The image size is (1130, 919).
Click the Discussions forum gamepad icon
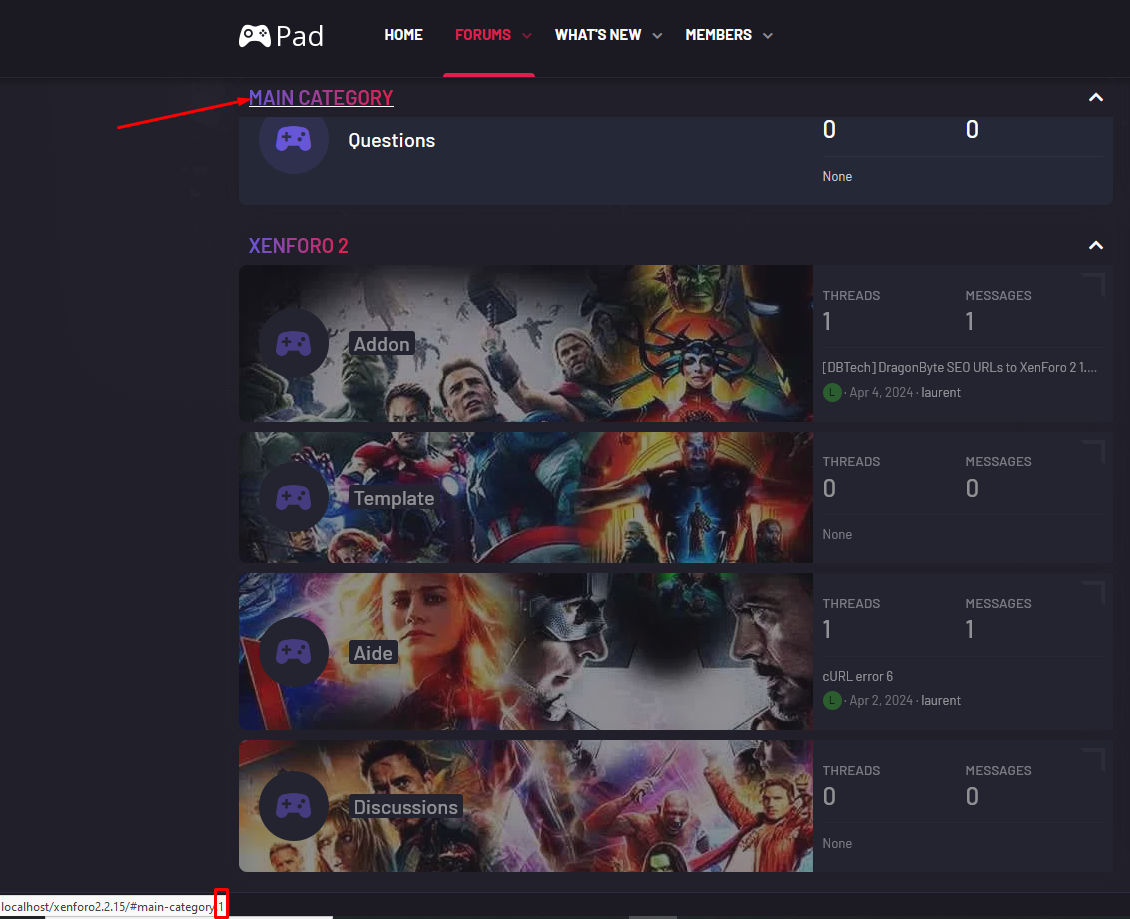[x=293, y=806]
